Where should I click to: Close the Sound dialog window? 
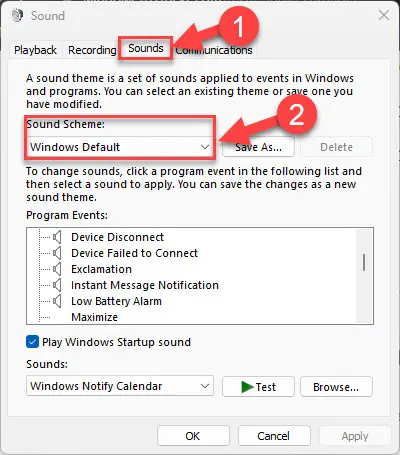[384, 15]
